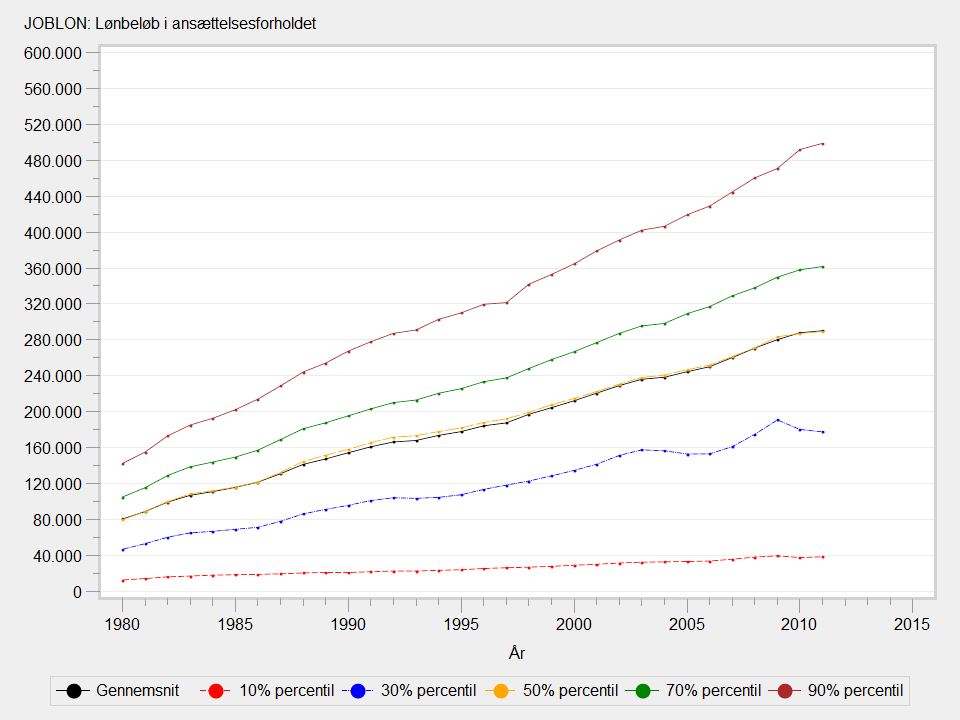Click the 600.000 y-axis tick label
The image size is (960, 720).
click(52, 53)
